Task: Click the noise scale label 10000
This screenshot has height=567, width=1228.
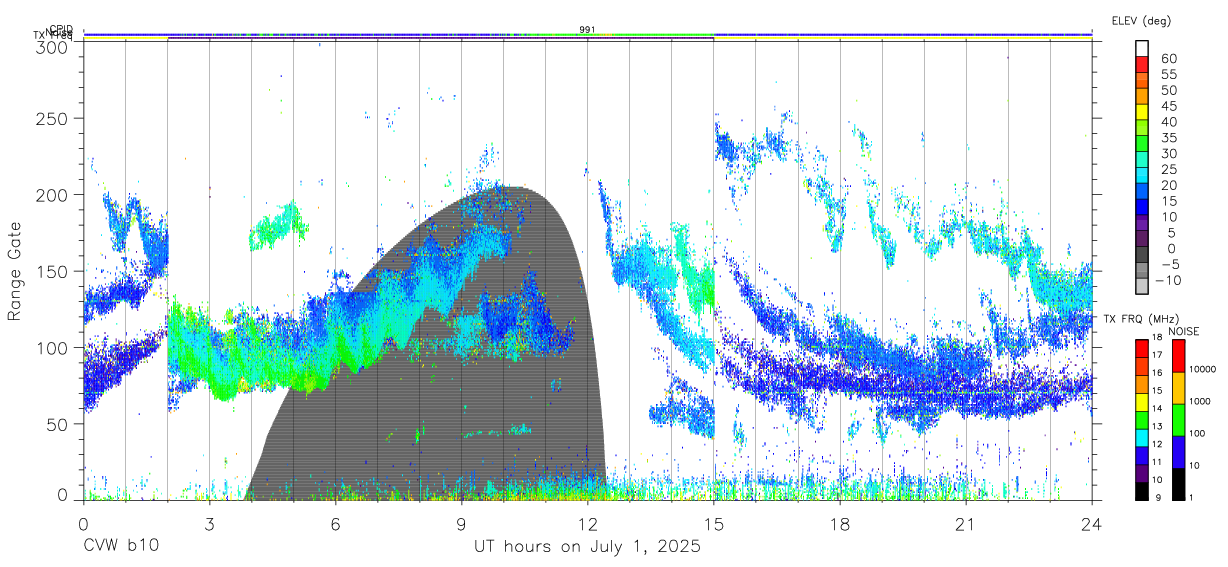Action: pyautogui.click(x=1203, y=370)
